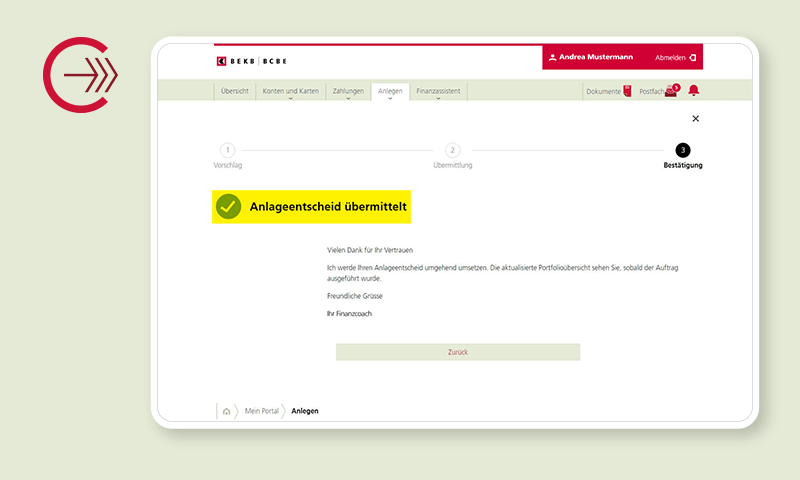Open the Postfach mailbox icon
The image size is (800, 480).
(671, 91)
